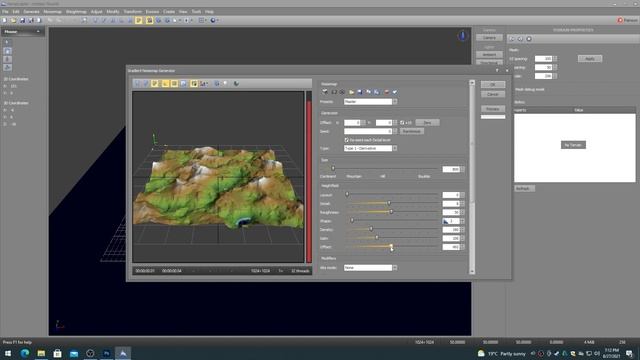Image resolution: width=640 pixels, height=360 pixels.
Task: Open the Mix mode dropdown
Action: tap(395, 268)
